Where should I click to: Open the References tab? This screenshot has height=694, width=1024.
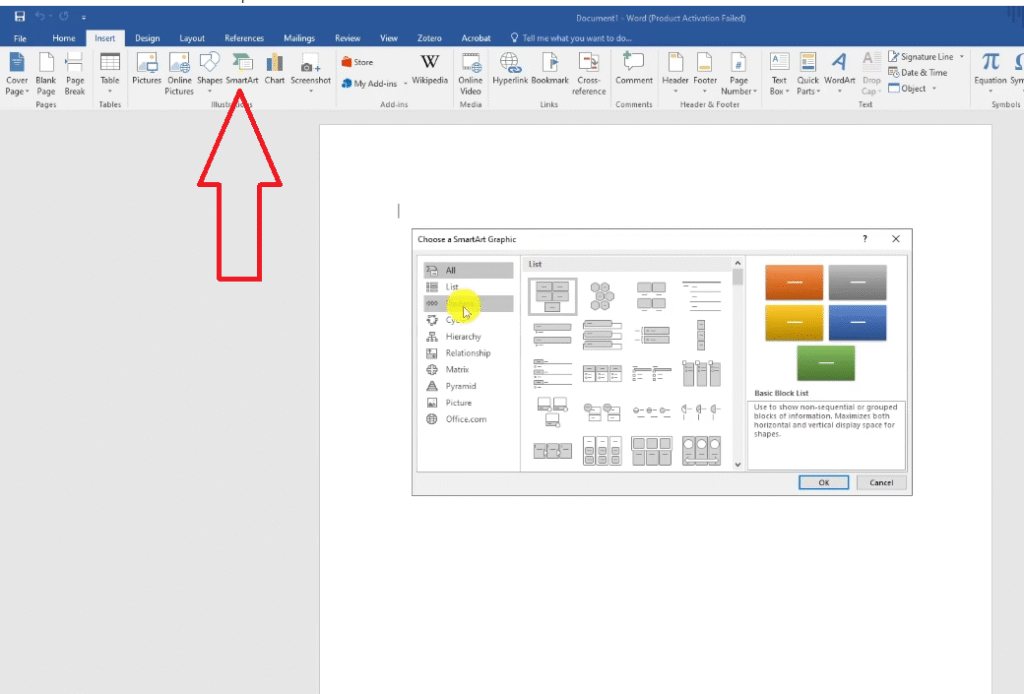click(244, 38)
